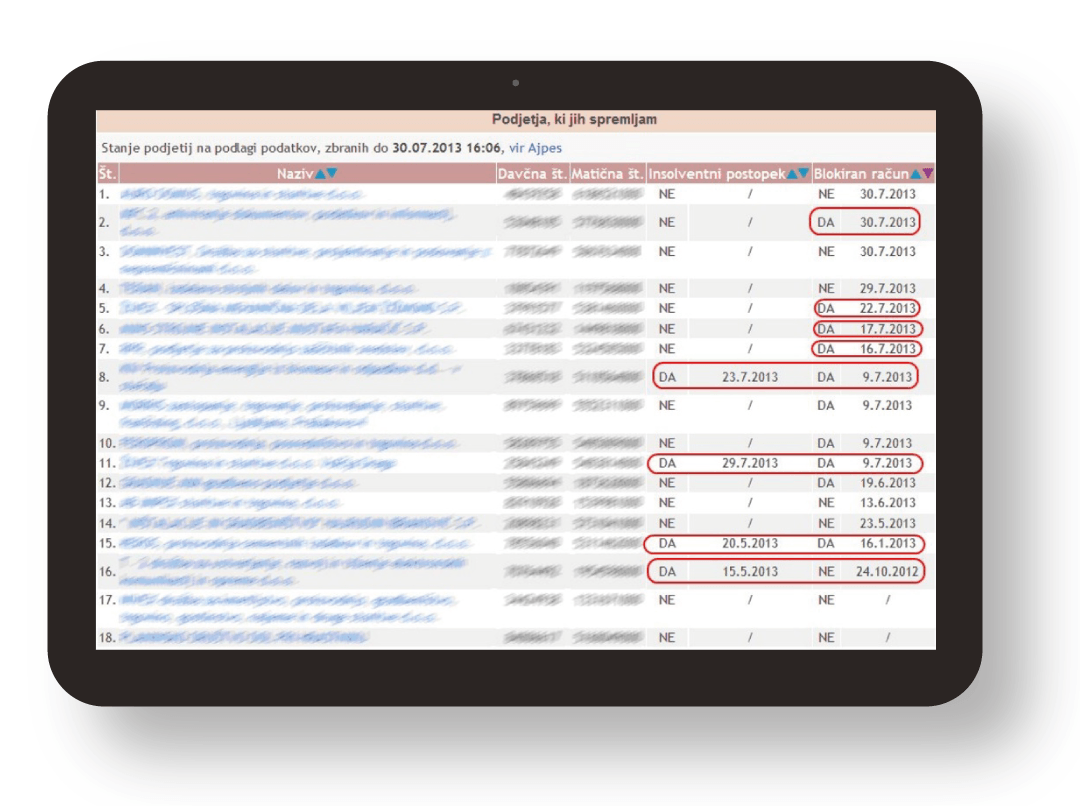
Task: Click date '17.7.2013' in row 6
Action: pyautogui.click(x=888, y=329)
